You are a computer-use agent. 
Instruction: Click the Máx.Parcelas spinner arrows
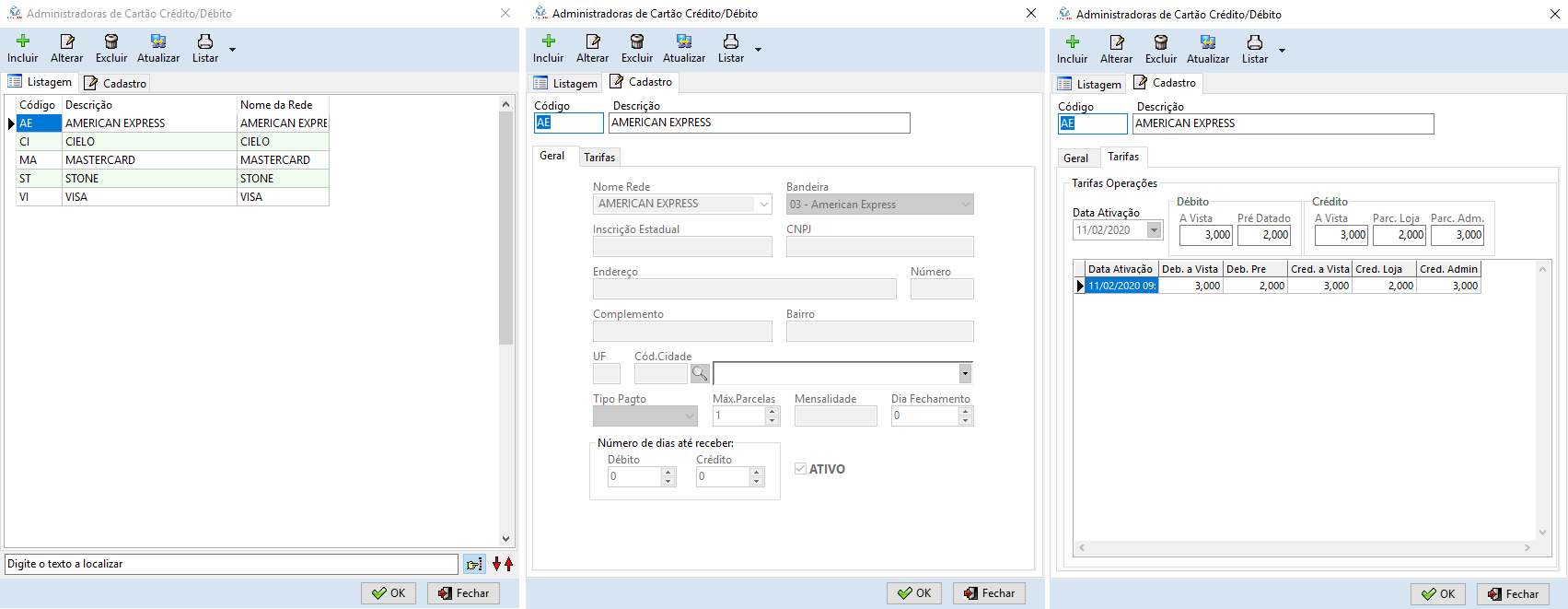pos(772,416)
